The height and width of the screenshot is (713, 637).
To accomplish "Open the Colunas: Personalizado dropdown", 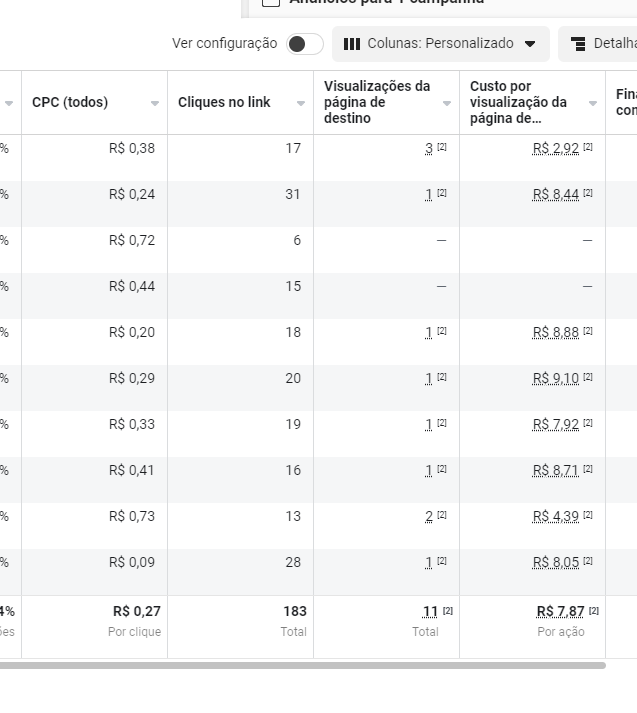I will [x=441, y=44].
